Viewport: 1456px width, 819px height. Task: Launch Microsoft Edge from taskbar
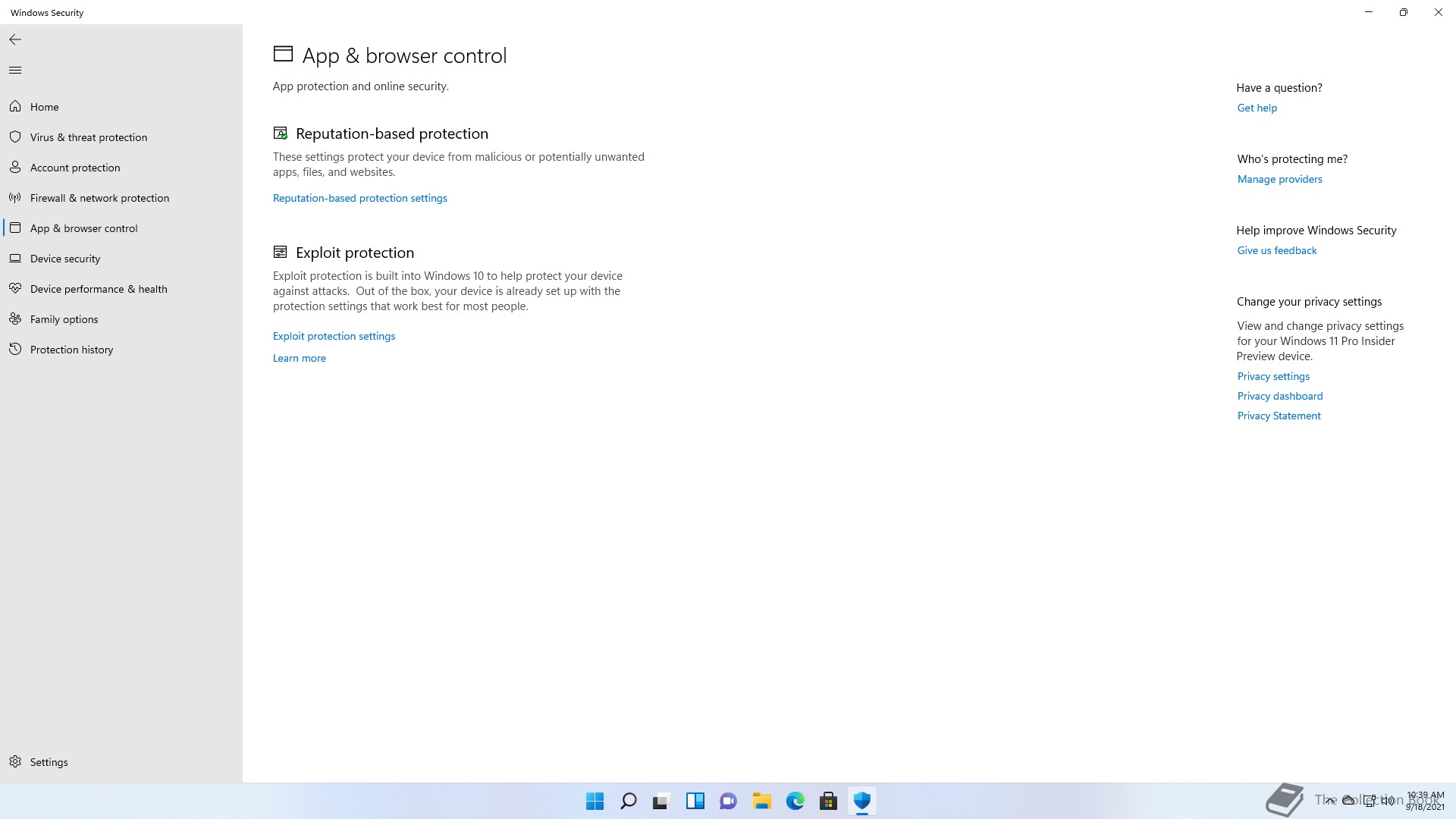click(x=795, y=801)
